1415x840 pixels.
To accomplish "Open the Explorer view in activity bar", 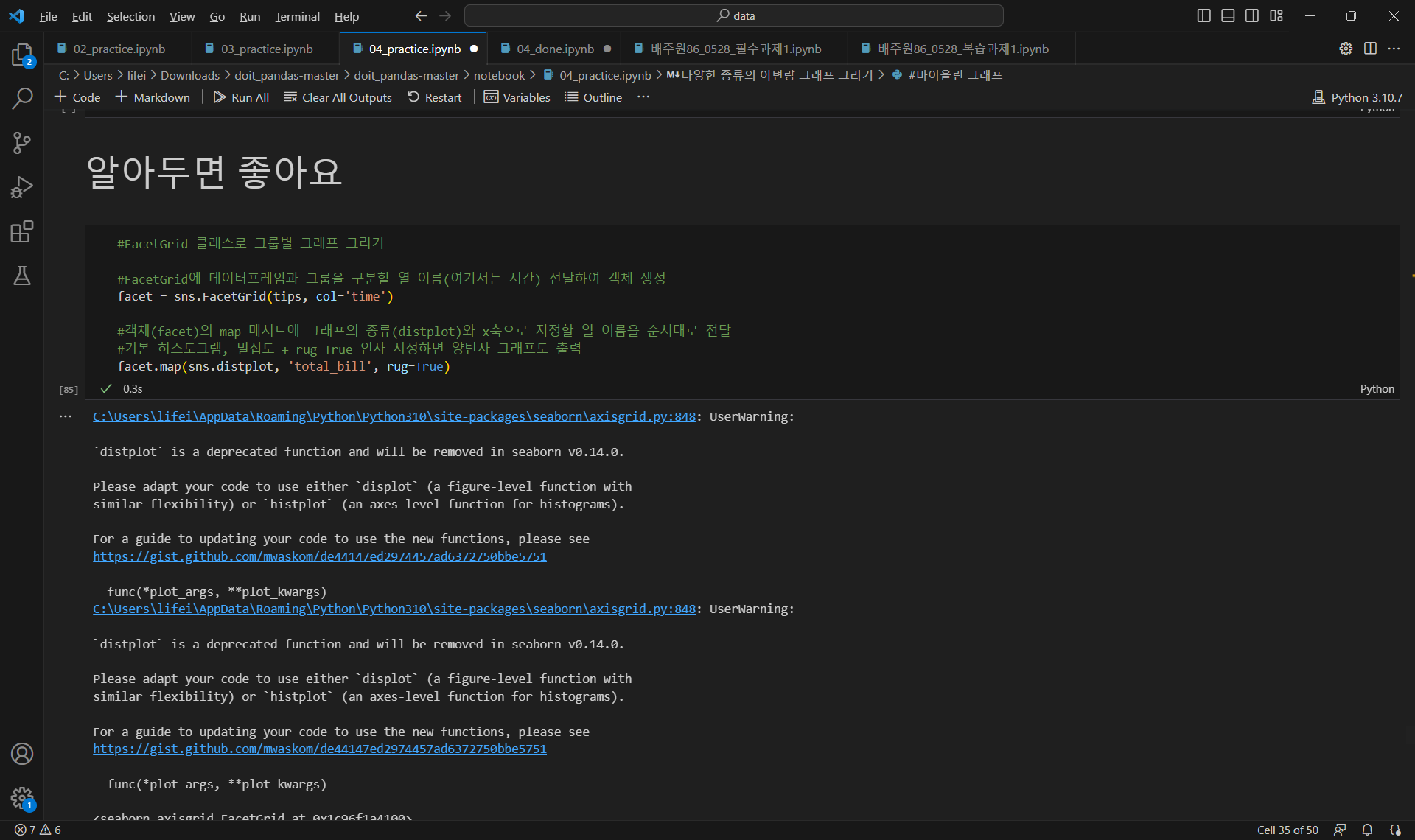I will (22, 55).
